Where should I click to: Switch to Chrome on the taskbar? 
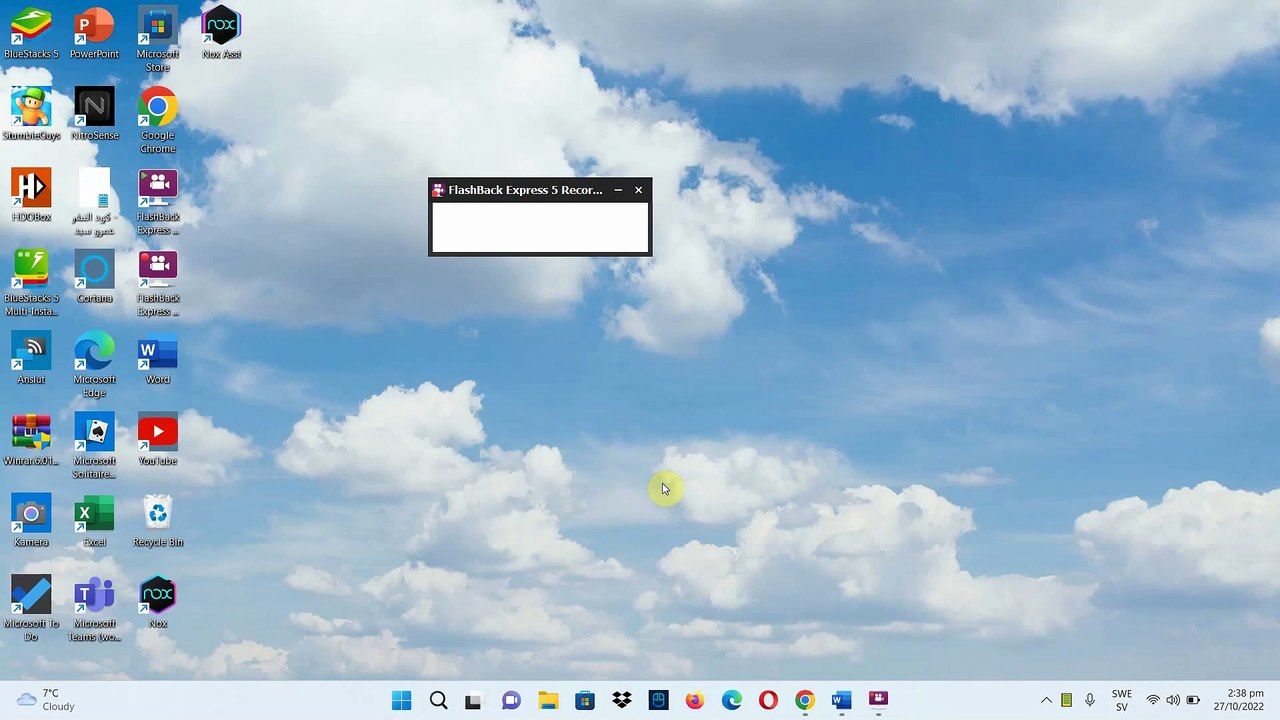(x=805, y=700)
